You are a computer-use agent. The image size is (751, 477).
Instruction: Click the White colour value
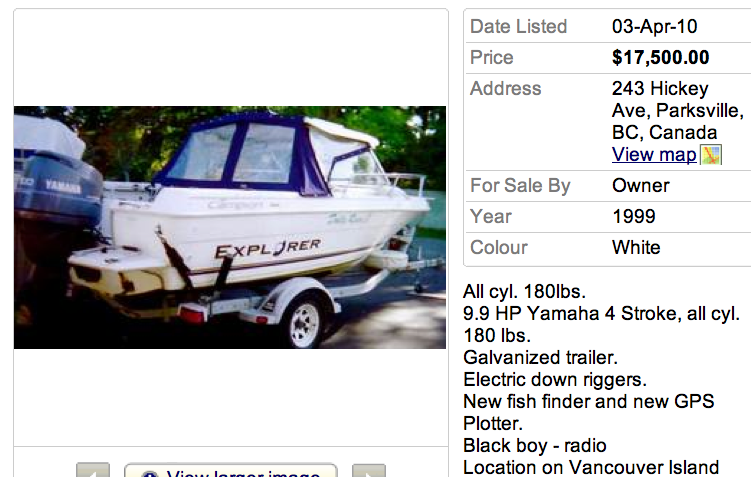636,247
